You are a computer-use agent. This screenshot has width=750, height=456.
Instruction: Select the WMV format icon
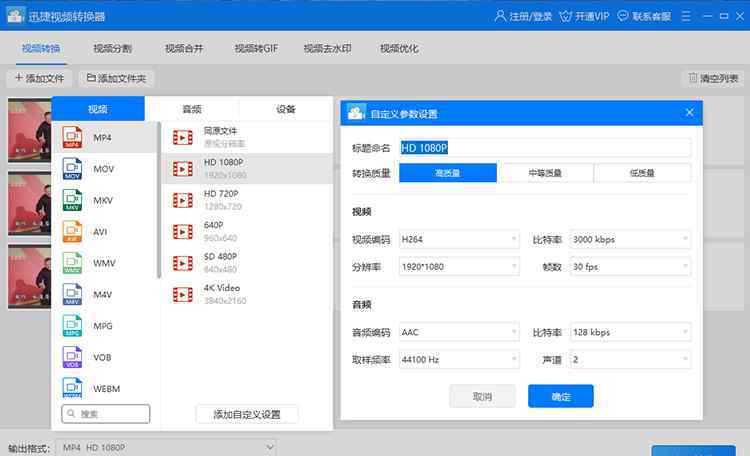72,263
